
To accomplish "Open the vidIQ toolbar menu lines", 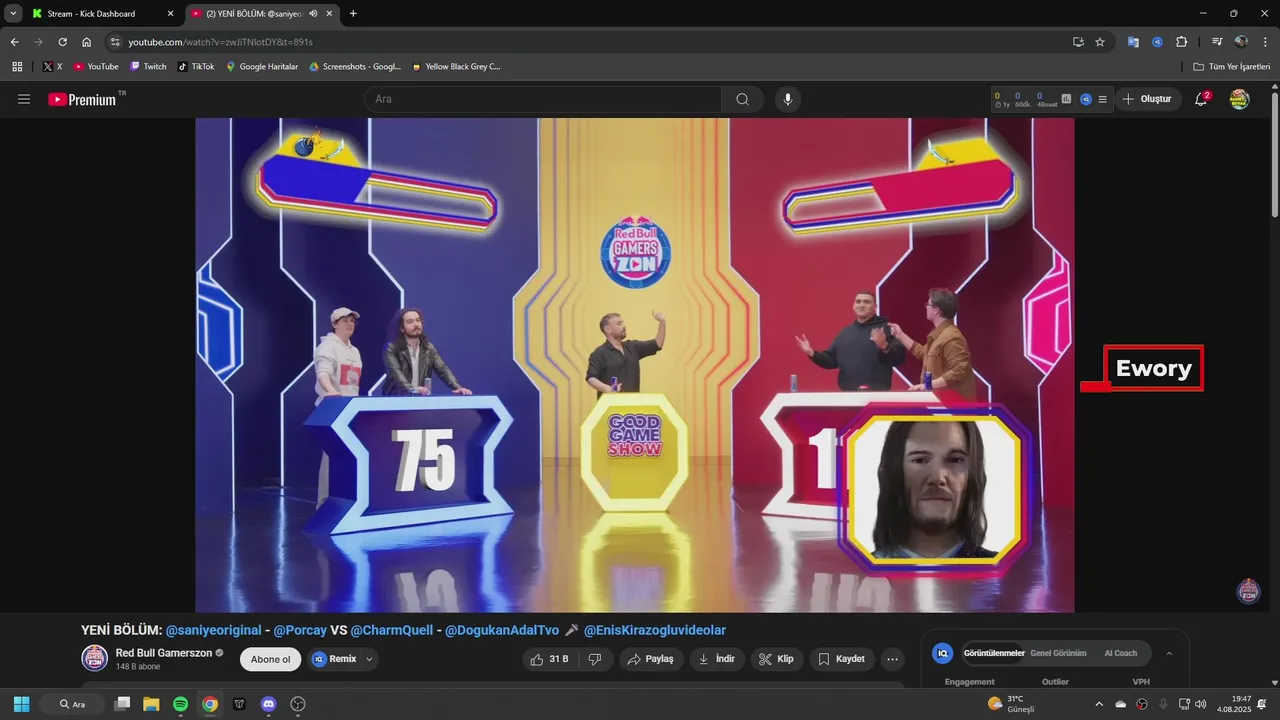I will pyautogui.click(x=1102, y=99).
